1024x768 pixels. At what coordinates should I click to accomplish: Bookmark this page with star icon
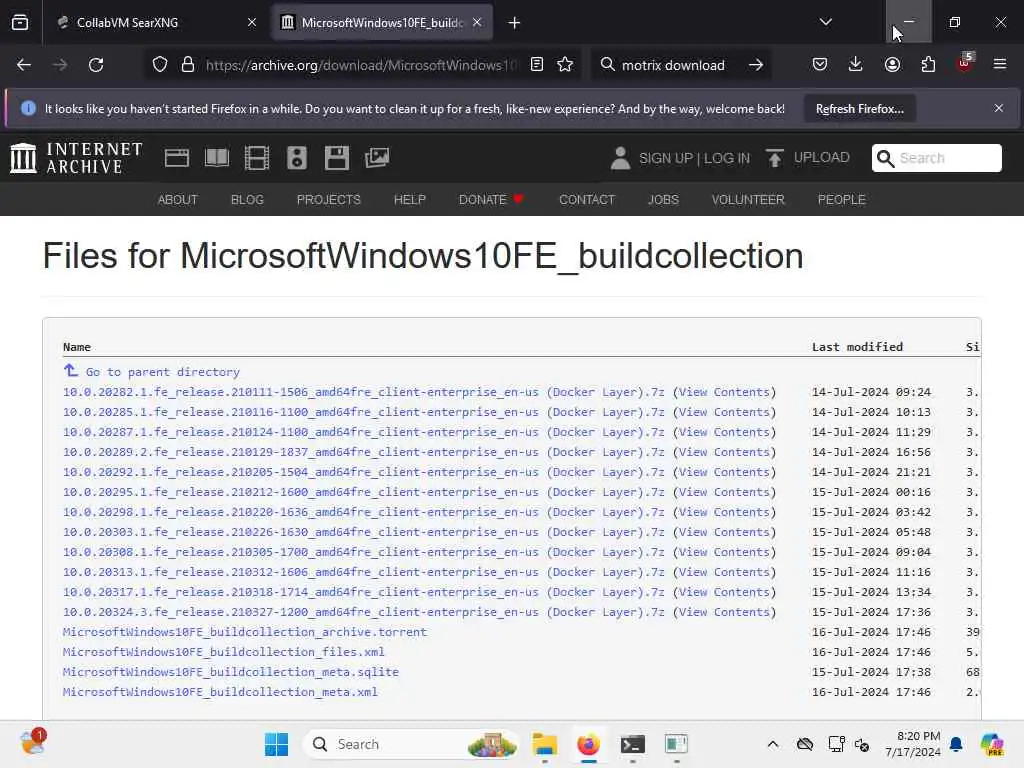point(565,65)
